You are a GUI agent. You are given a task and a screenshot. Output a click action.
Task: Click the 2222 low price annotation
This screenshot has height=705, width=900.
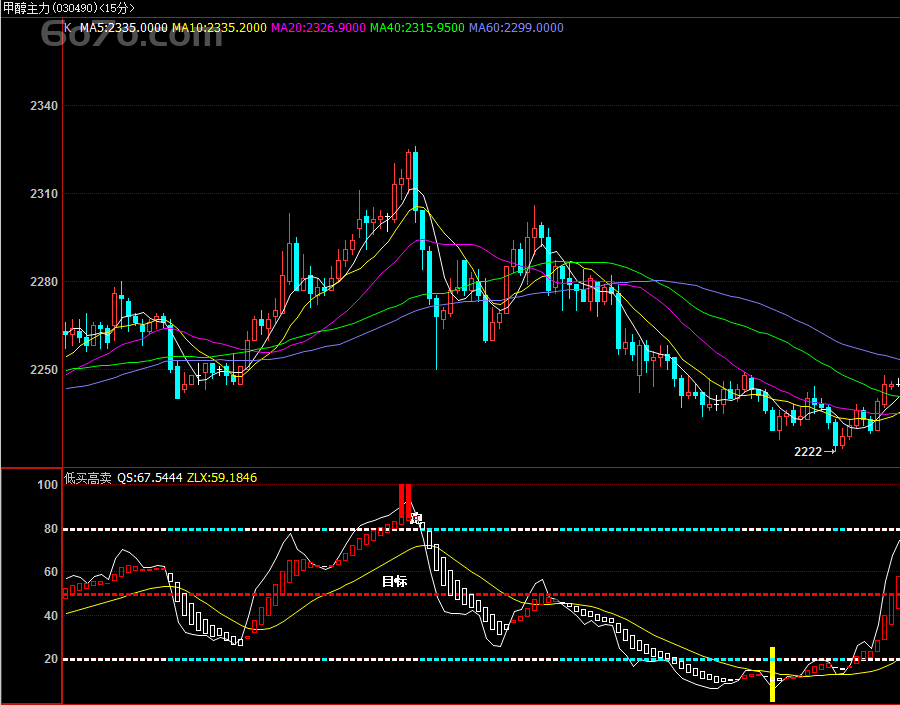point(808,452)
